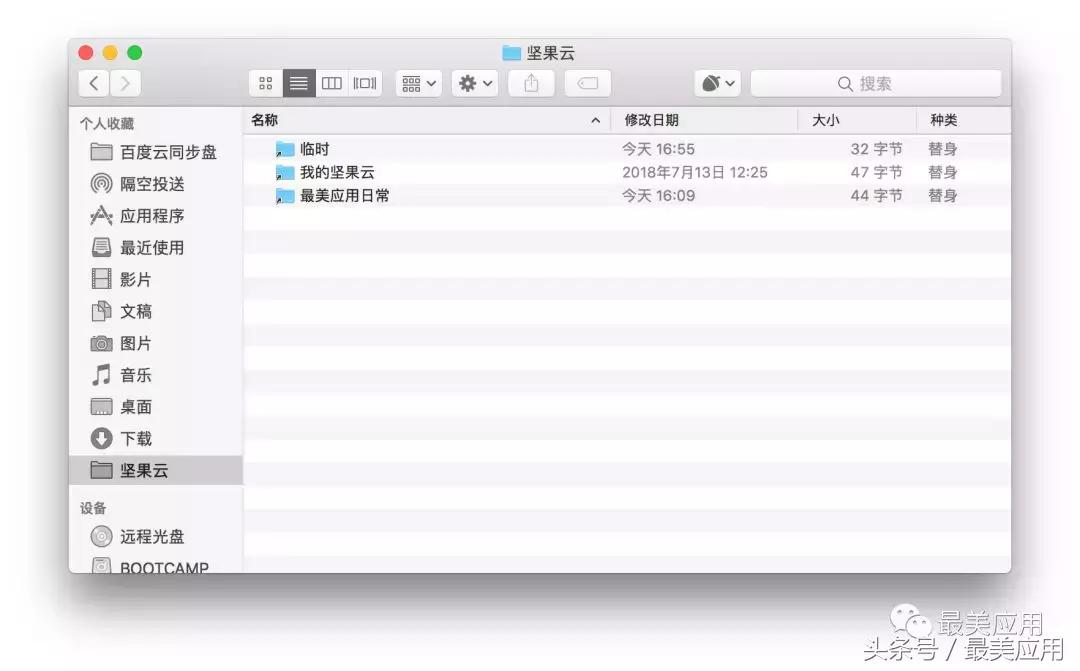Click the 最美应用日常 folder icon

click(284, 196)
